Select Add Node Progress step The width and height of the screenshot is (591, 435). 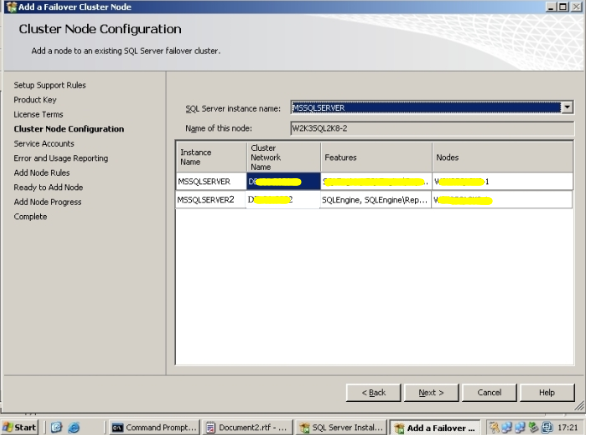point(47,202)
